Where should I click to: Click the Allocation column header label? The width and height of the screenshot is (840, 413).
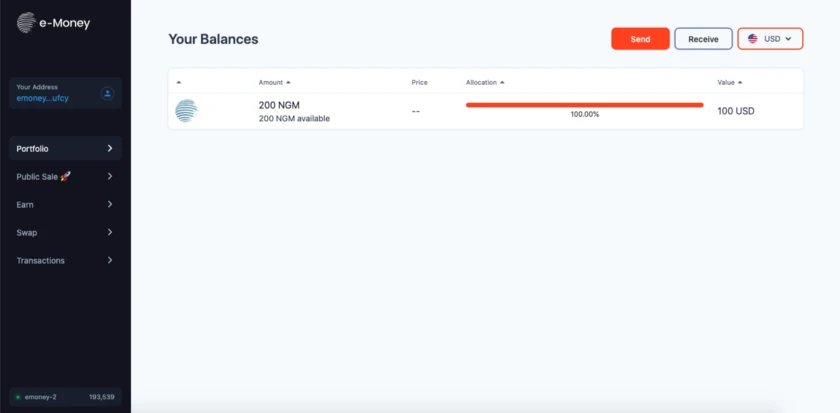click(481, 82)
